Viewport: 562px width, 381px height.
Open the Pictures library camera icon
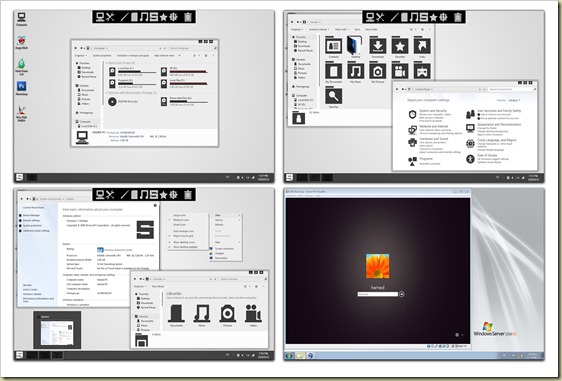[x=228, y=315]
